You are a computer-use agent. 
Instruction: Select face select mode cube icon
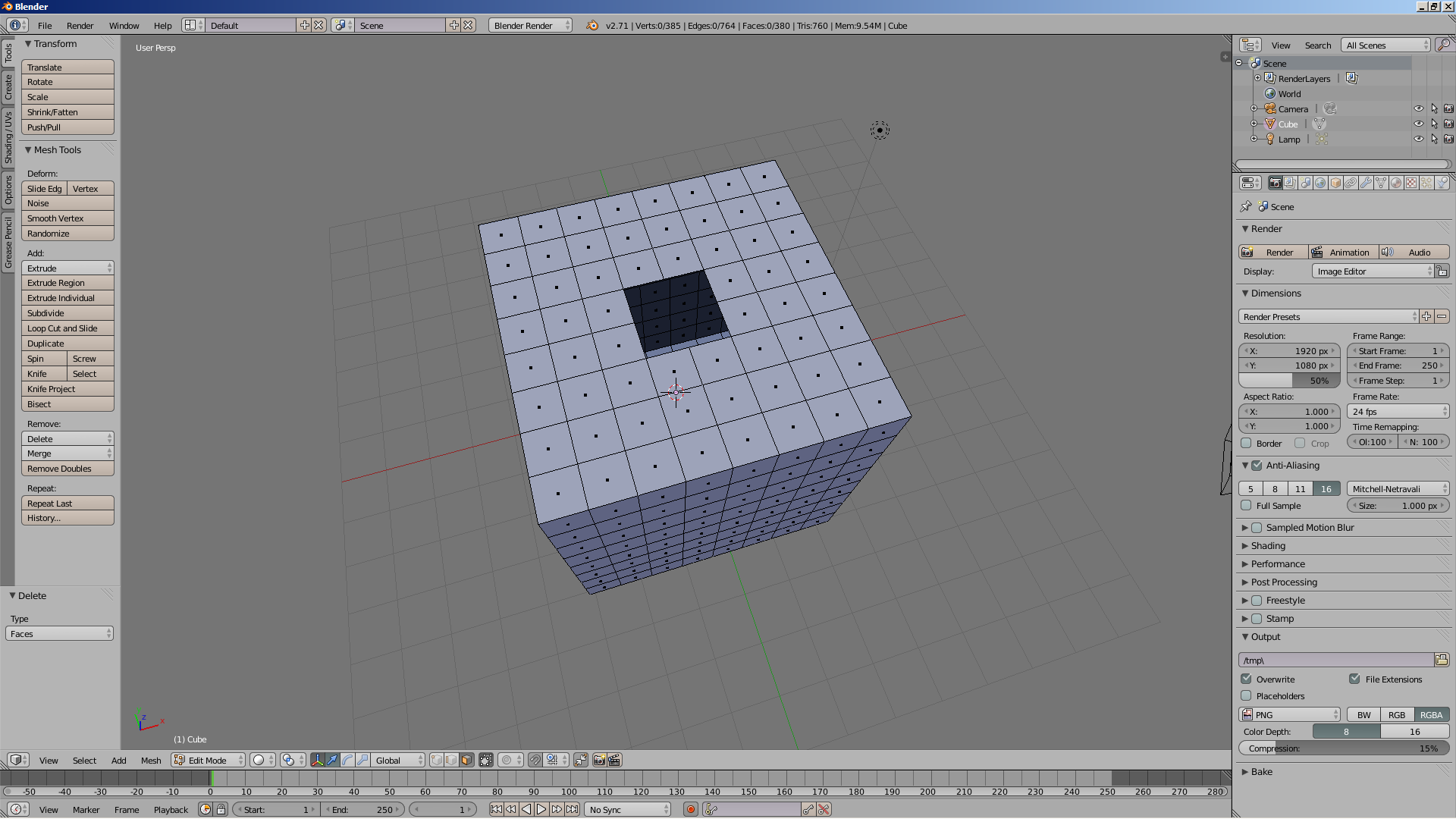tap(466, 760)
